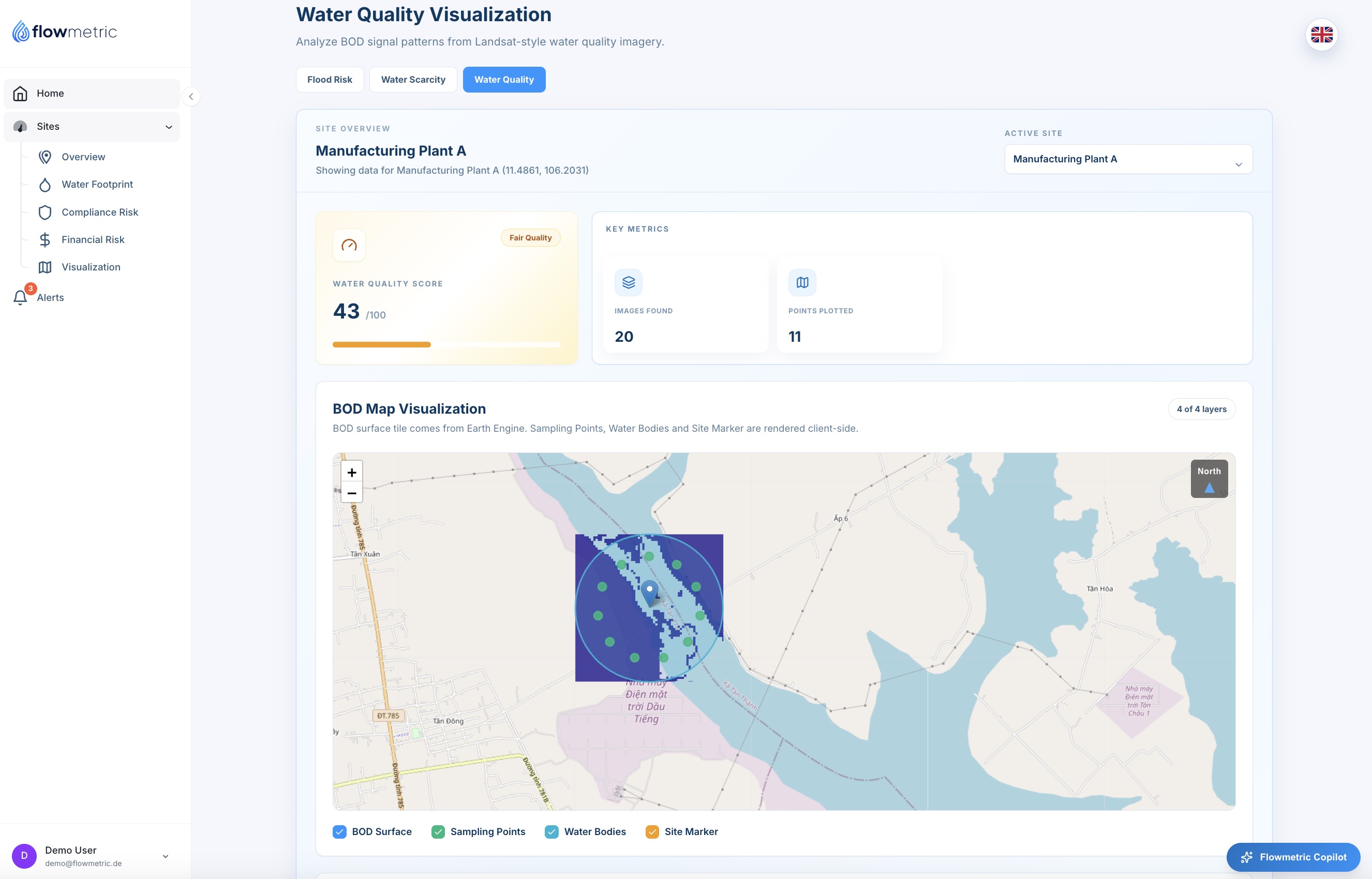Click the ĐT.785 road shield
This screenshot has width=1372, height=879.
coord(388,715)
